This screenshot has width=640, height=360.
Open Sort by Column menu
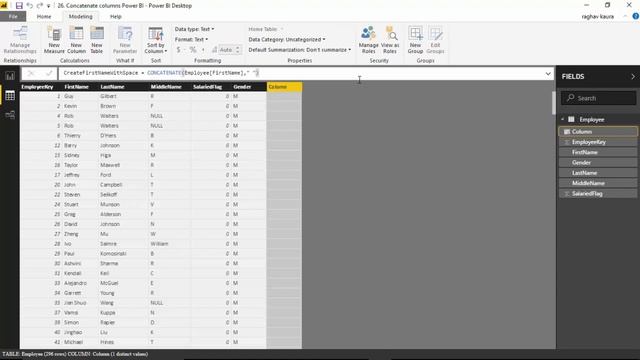[156, 40]
